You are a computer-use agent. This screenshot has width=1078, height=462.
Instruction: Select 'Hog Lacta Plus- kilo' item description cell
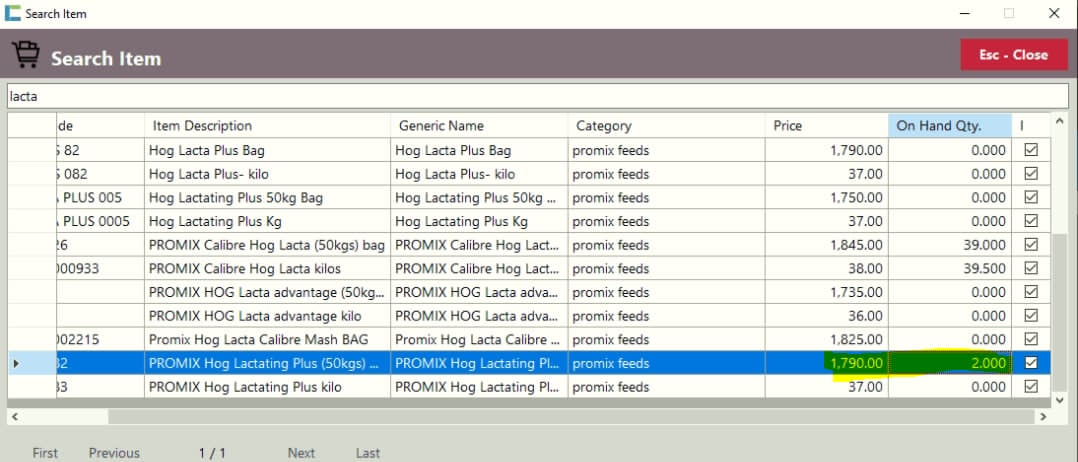coord(267,174)
